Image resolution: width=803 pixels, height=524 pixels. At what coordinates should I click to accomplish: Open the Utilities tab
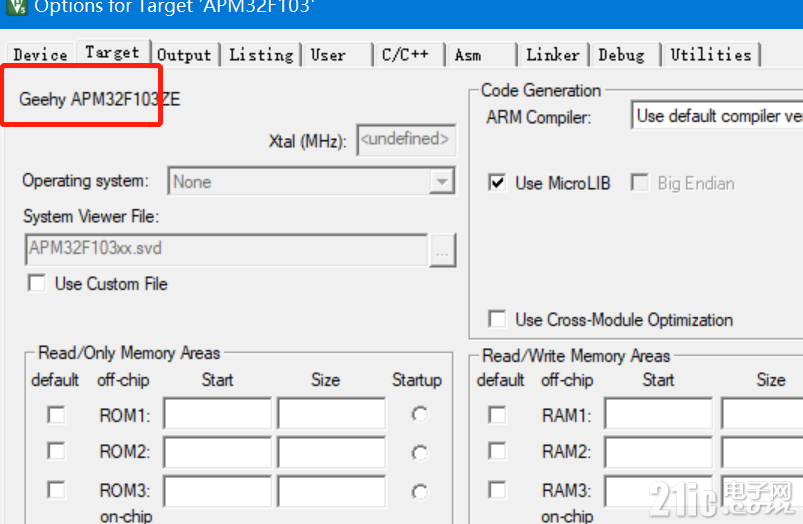(x=711, y=54)
